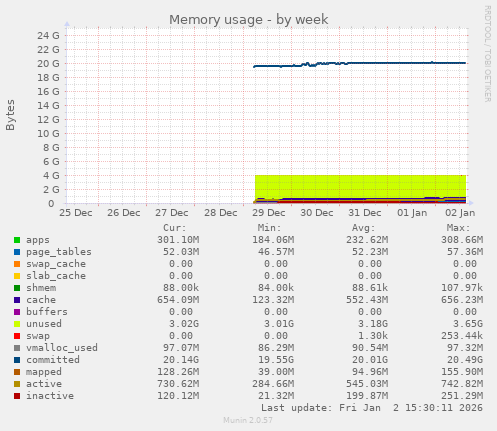Screen dimensions: 497x431
Task: Click the dark red inactive legend swatch
Action: pyautogui.click(x=17, y=396)
